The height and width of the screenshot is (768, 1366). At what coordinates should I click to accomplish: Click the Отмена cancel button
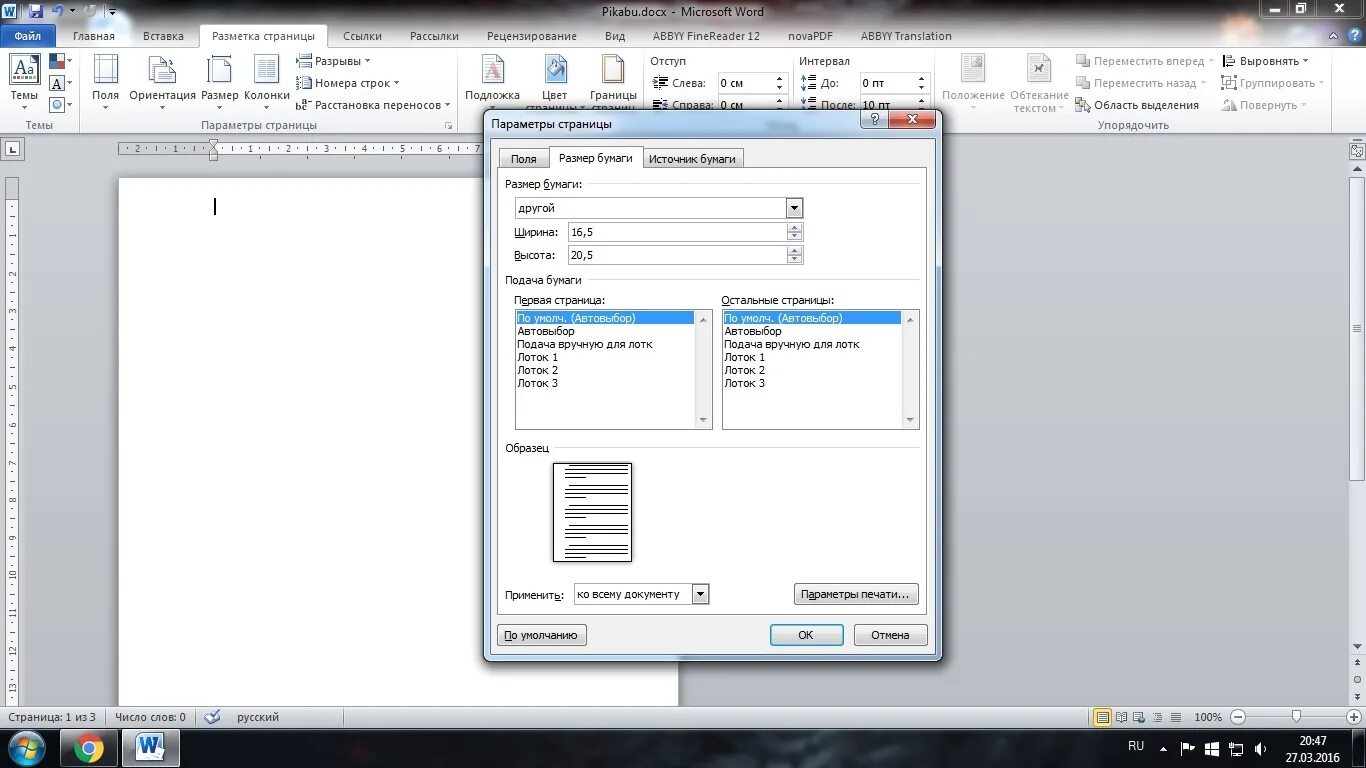[890, 635]
